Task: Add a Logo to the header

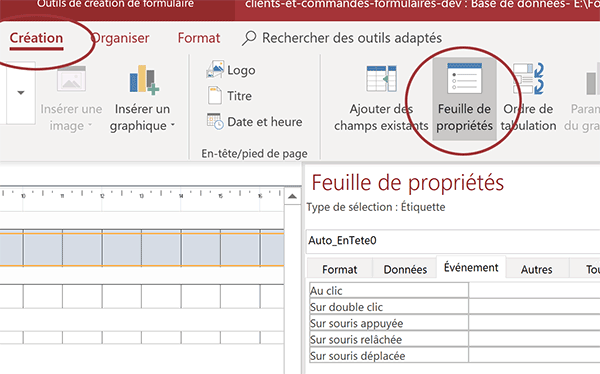Action: click(x=231, y=70)
